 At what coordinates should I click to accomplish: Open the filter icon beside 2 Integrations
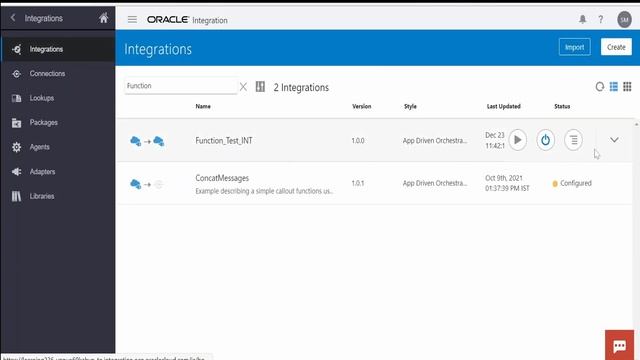pyautogui.click(x=260, y=87)
